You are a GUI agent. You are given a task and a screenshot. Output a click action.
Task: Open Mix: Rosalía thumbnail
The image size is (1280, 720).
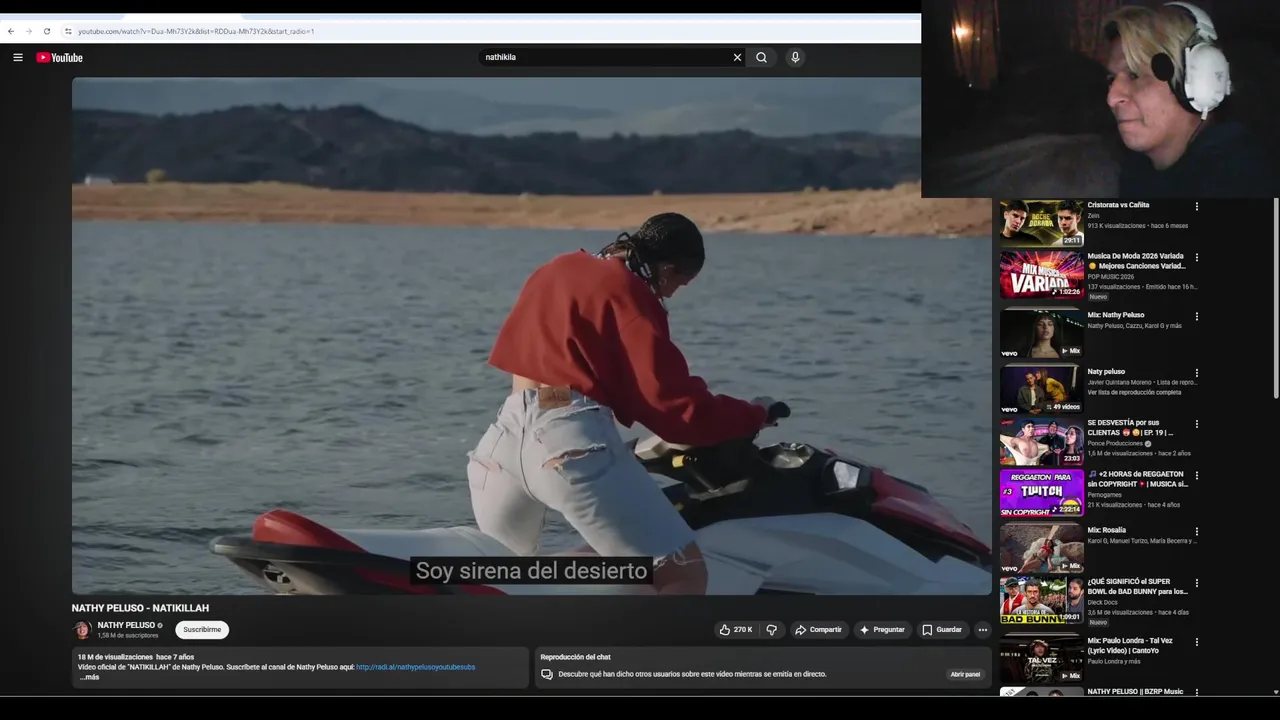1041,548
